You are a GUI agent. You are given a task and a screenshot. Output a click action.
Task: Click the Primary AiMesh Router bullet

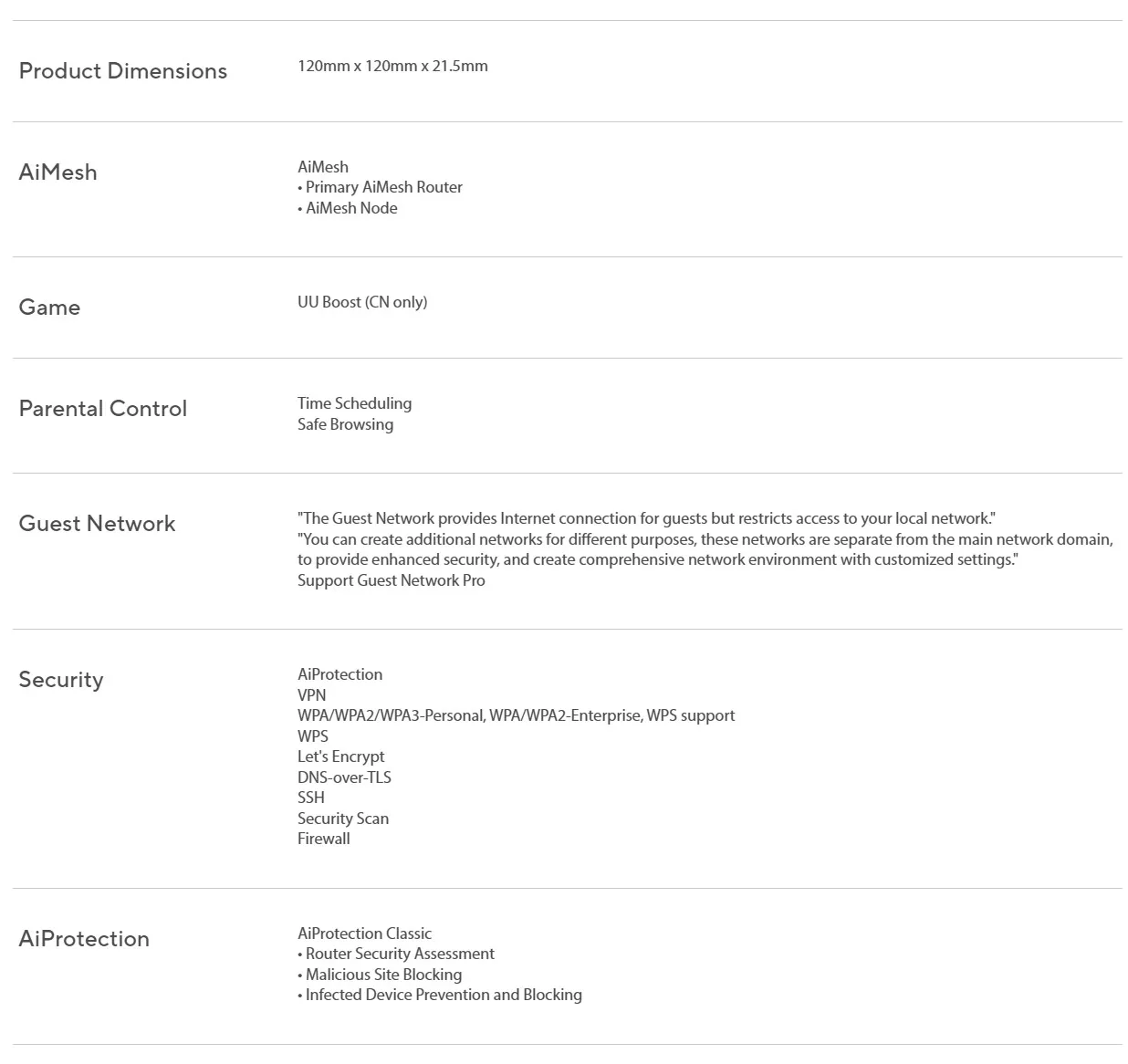coord(381,187)
